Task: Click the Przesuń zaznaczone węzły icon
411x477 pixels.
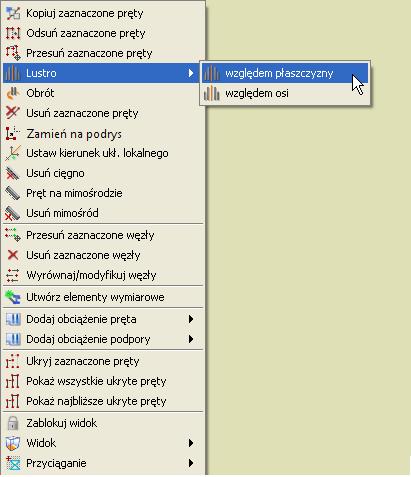Action: tap(13, 235)
